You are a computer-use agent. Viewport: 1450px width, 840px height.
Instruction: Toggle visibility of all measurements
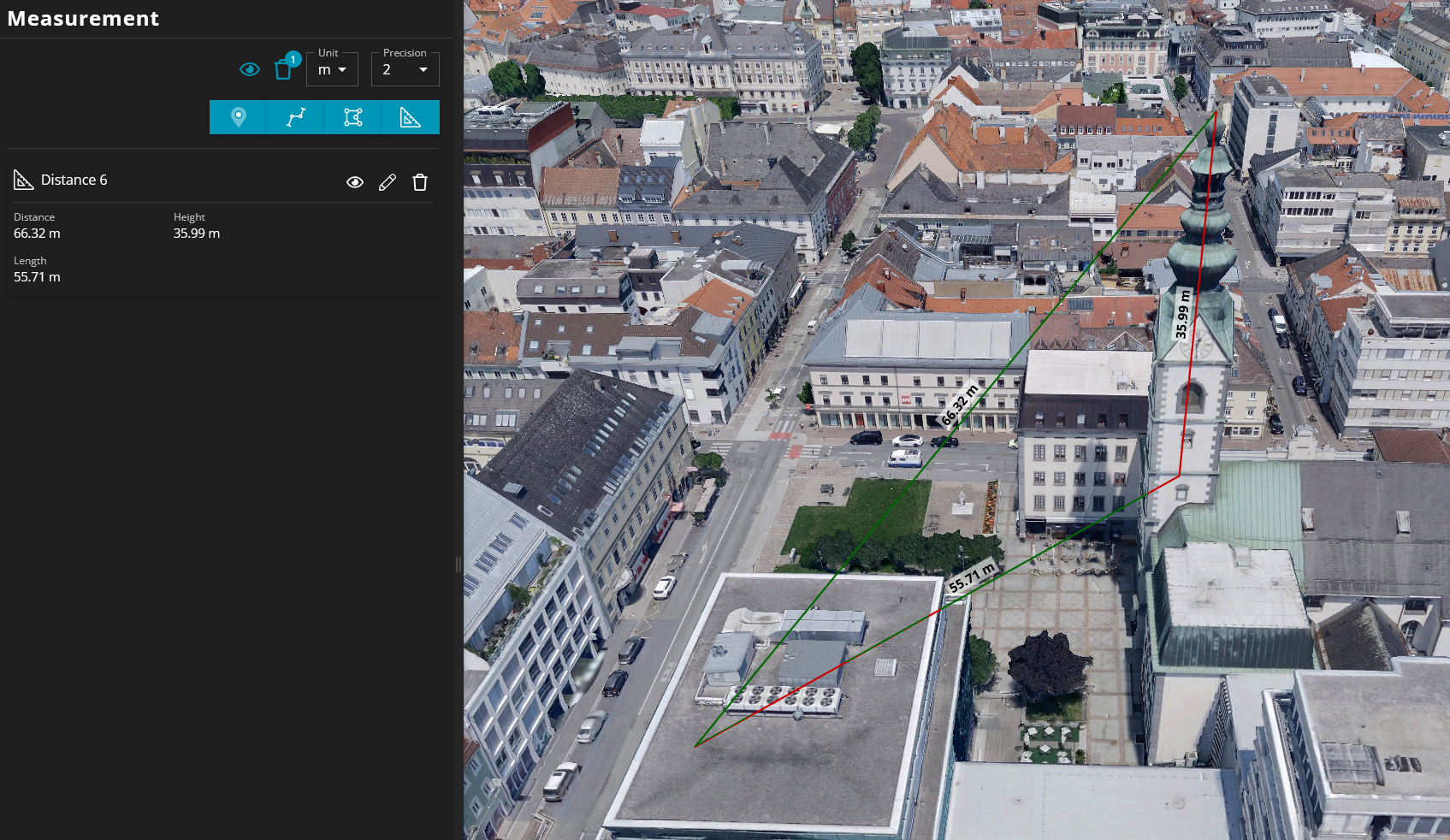pos(249,69)
